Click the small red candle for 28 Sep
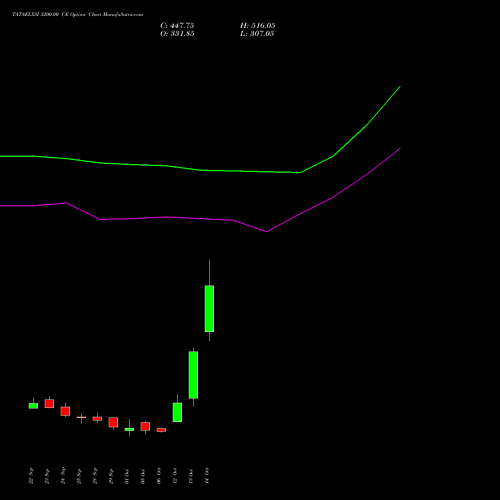The image size is (500, 500). pyautogui.click(x=97, y=418)
